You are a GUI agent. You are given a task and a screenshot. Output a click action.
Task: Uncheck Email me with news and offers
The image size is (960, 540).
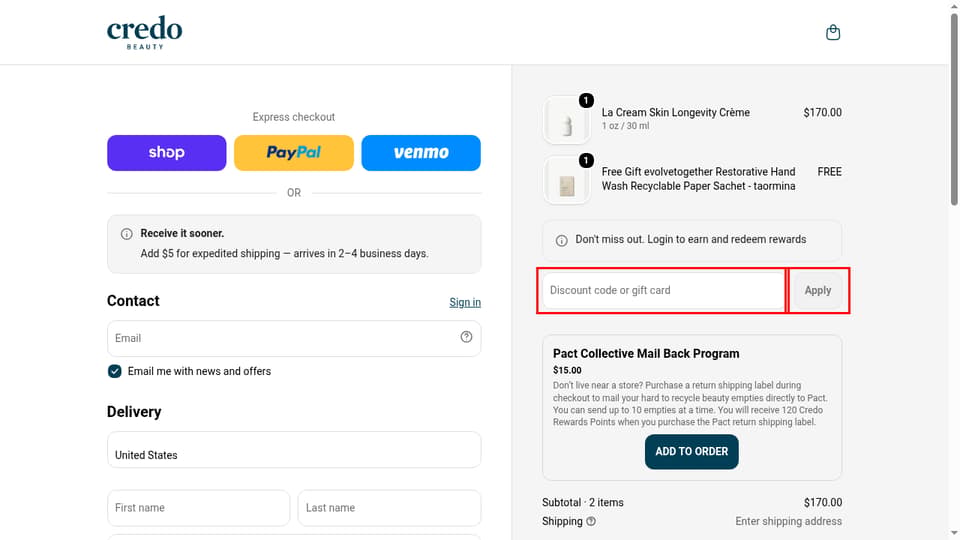[114, 371]
